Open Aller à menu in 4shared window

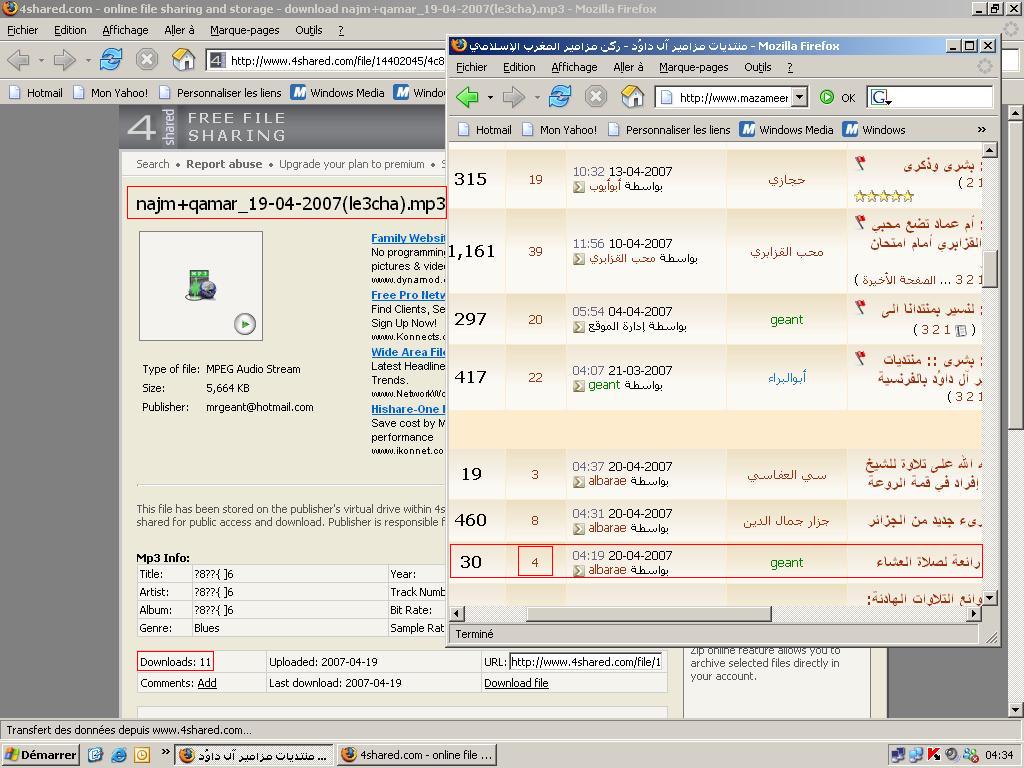tap(179, 30)
